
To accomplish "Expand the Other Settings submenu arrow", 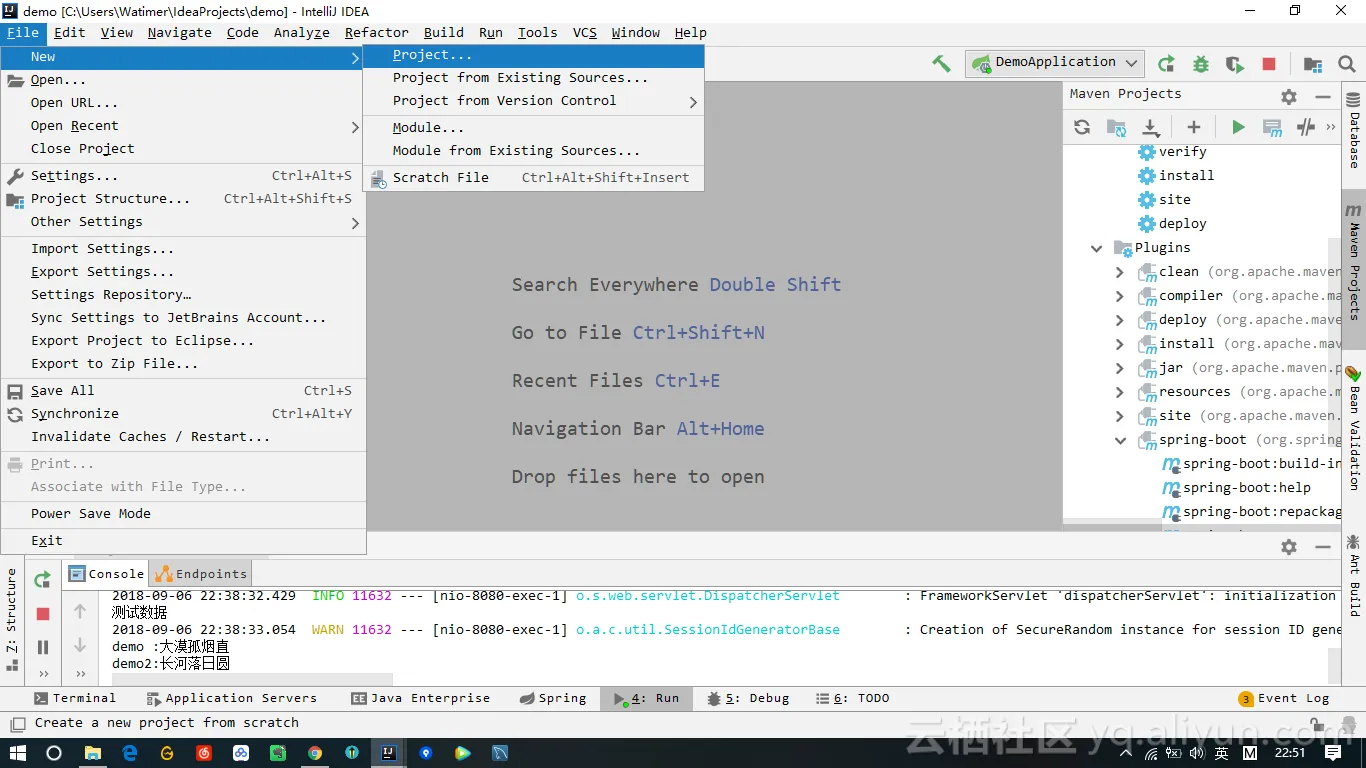I will coord(355,223).
